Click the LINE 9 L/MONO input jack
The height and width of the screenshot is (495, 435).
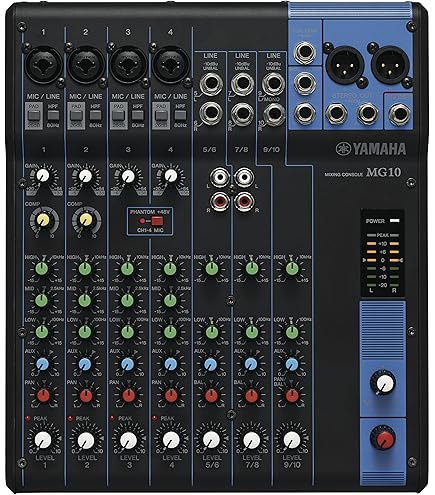(274, 84)
